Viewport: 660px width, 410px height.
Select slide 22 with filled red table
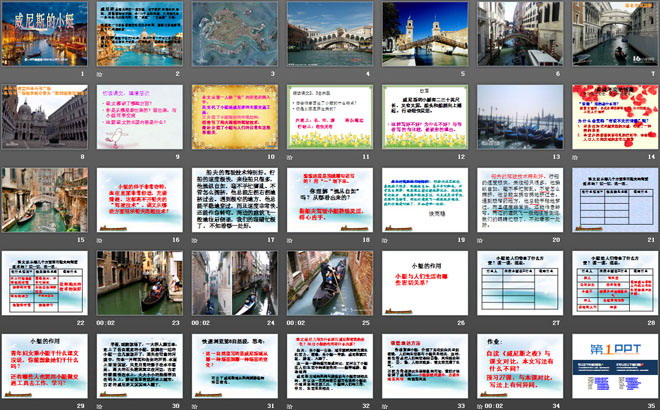coord(45,283)
